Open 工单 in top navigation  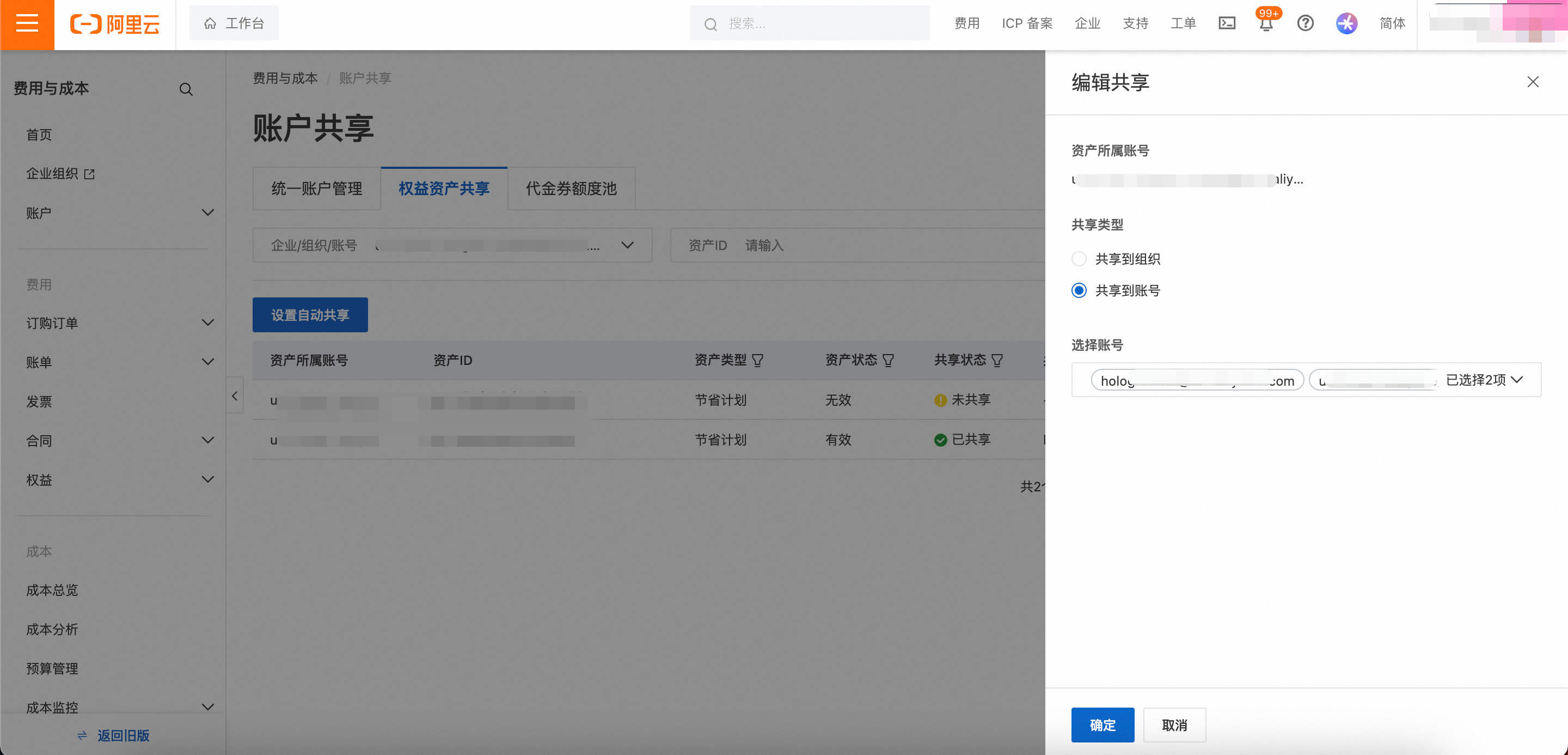point(1183,24)
